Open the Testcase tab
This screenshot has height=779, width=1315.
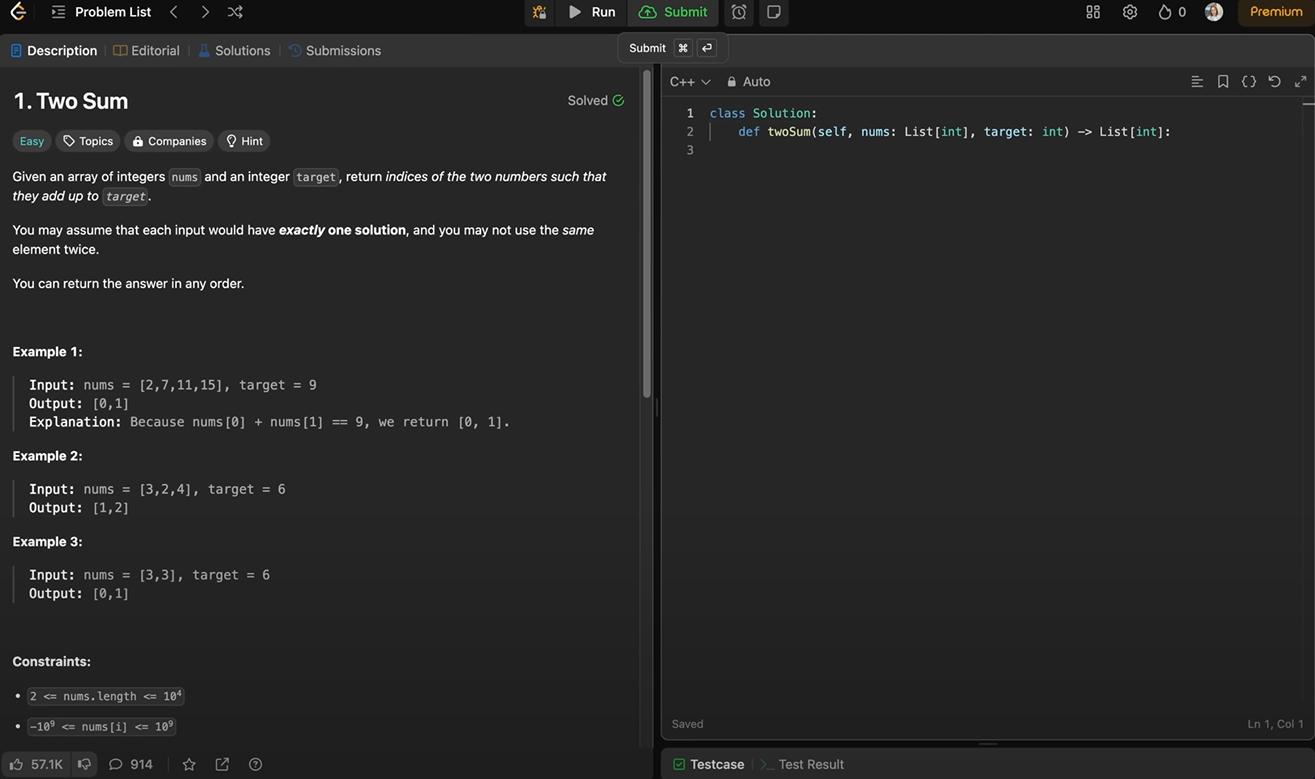coord(708,764)
